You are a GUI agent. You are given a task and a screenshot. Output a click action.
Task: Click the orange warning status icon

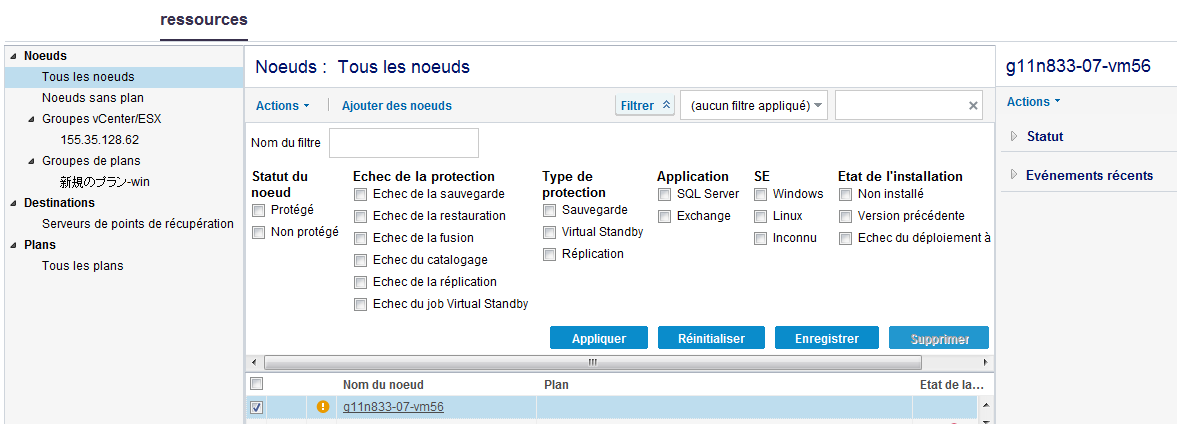[x=323, y=407]
